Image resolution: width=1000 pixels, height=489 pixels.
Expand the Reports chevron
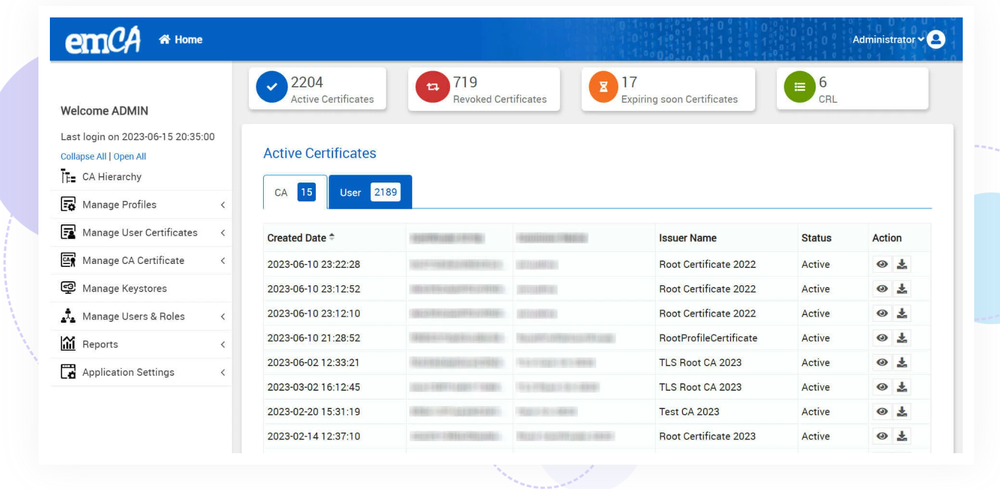(x=223, y=344)
